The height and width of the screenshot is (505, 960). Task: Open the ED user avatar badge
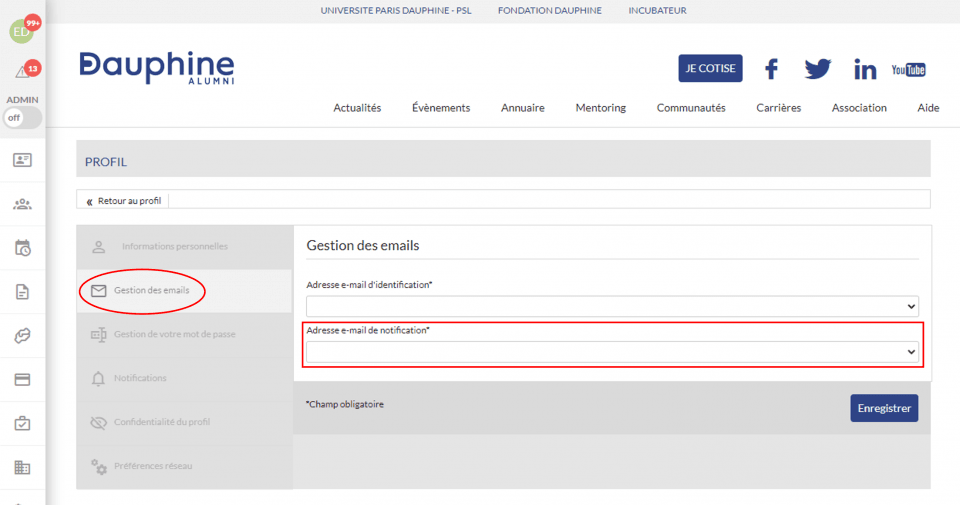point(21,31)
